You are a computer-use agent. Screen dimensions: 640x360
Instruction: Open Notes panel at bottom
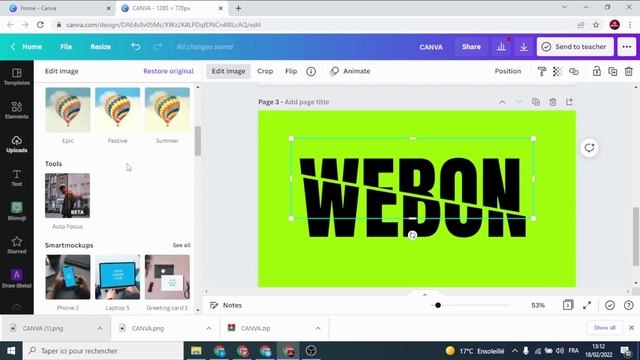click(x=226, y=305)
